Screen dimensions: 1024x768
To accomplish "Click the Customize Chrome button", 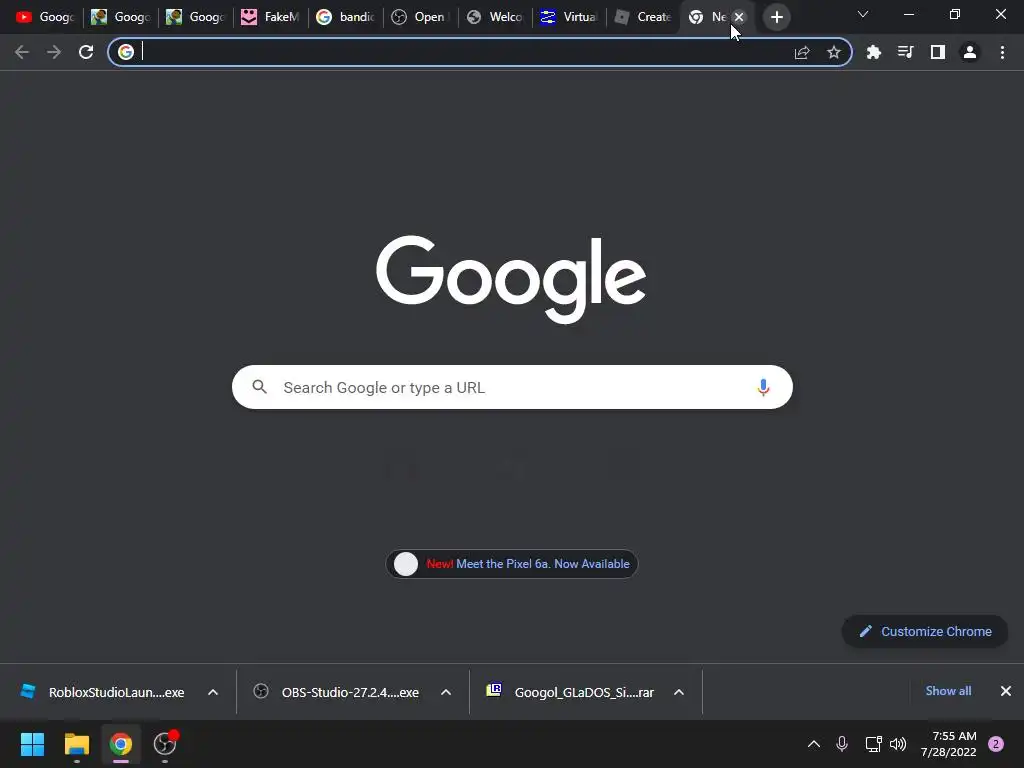I will pos(925,632).
